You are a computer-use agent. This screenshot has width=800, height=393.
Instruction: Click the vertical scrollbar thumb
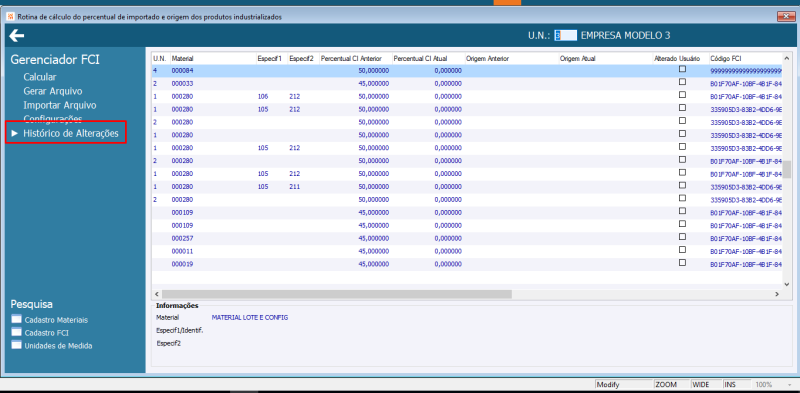click(787, 169)
